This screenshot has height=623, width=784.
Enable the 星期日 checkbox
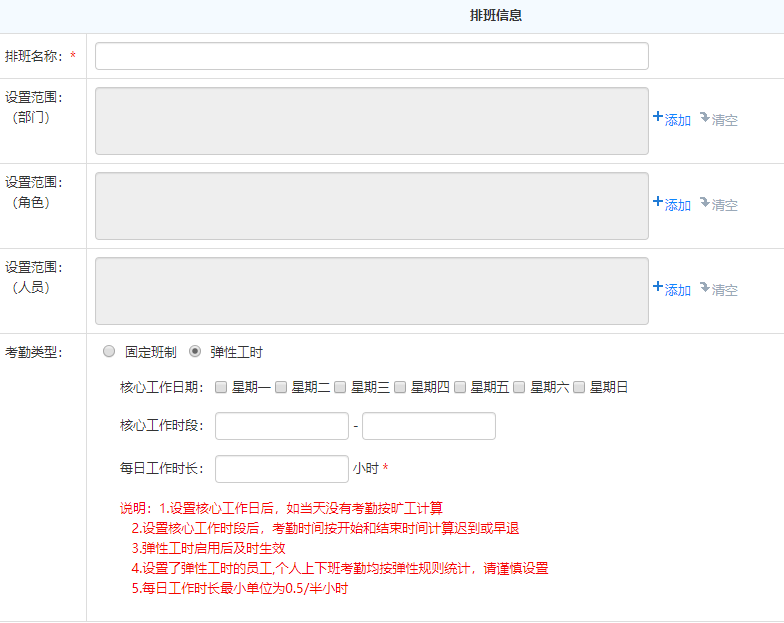[579, 388]
